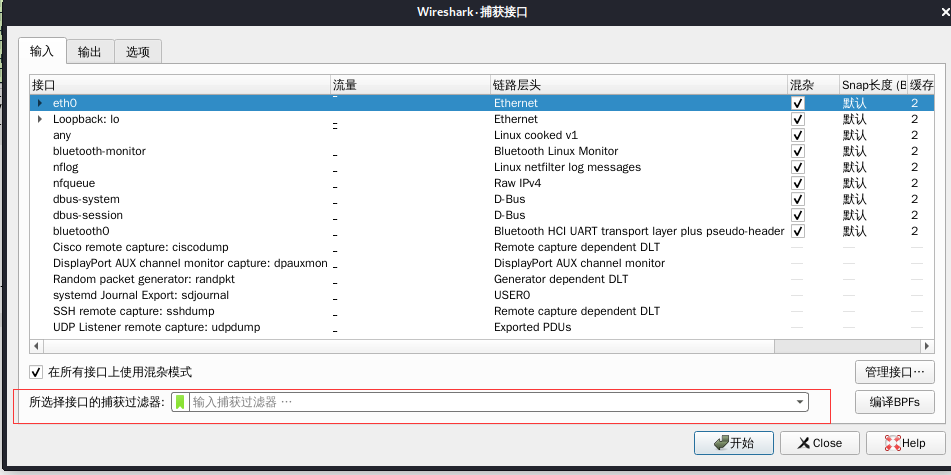Toggle promiscuous checkbox for dbus-system
951x475 pixels.
798,199
